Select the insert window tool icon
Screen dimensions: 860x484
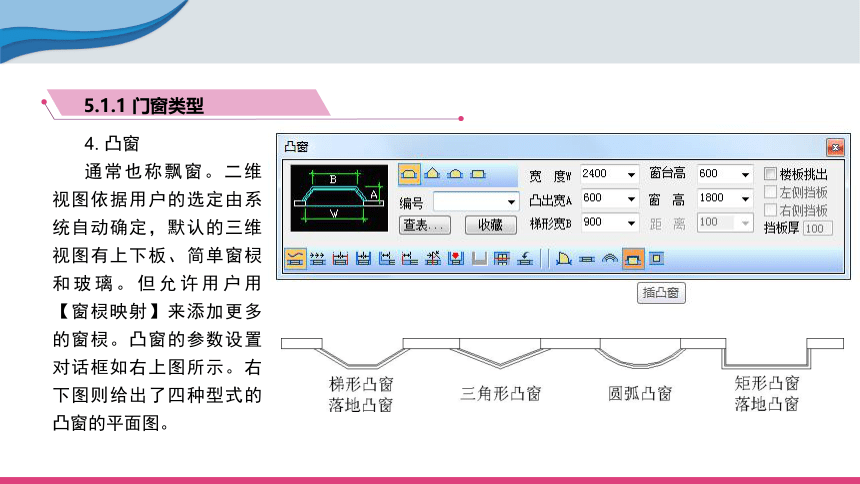tap(587, 258)
